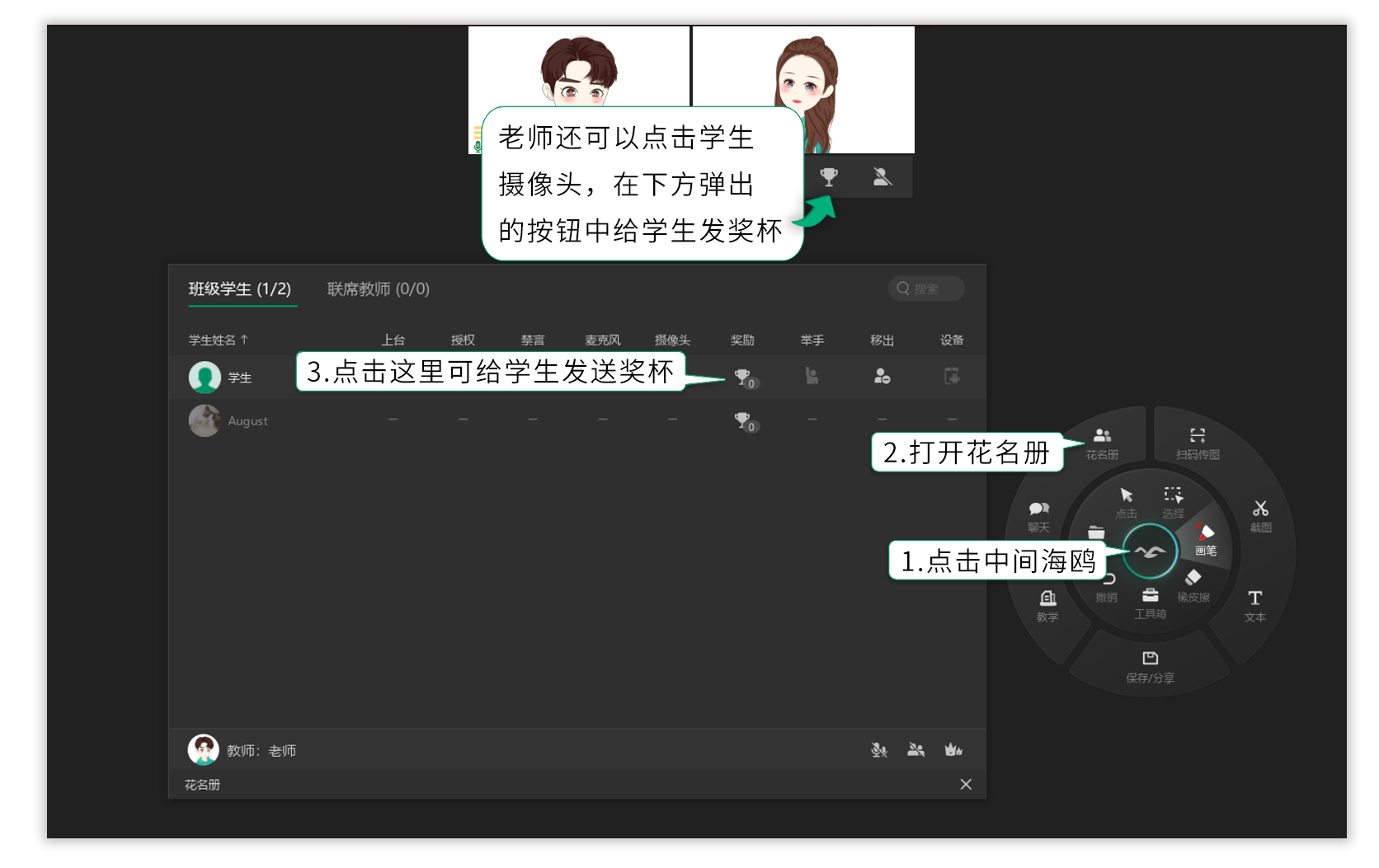1379x868 pixels.
Task: Click the 举手 column header
Action: tap(812, 340)
